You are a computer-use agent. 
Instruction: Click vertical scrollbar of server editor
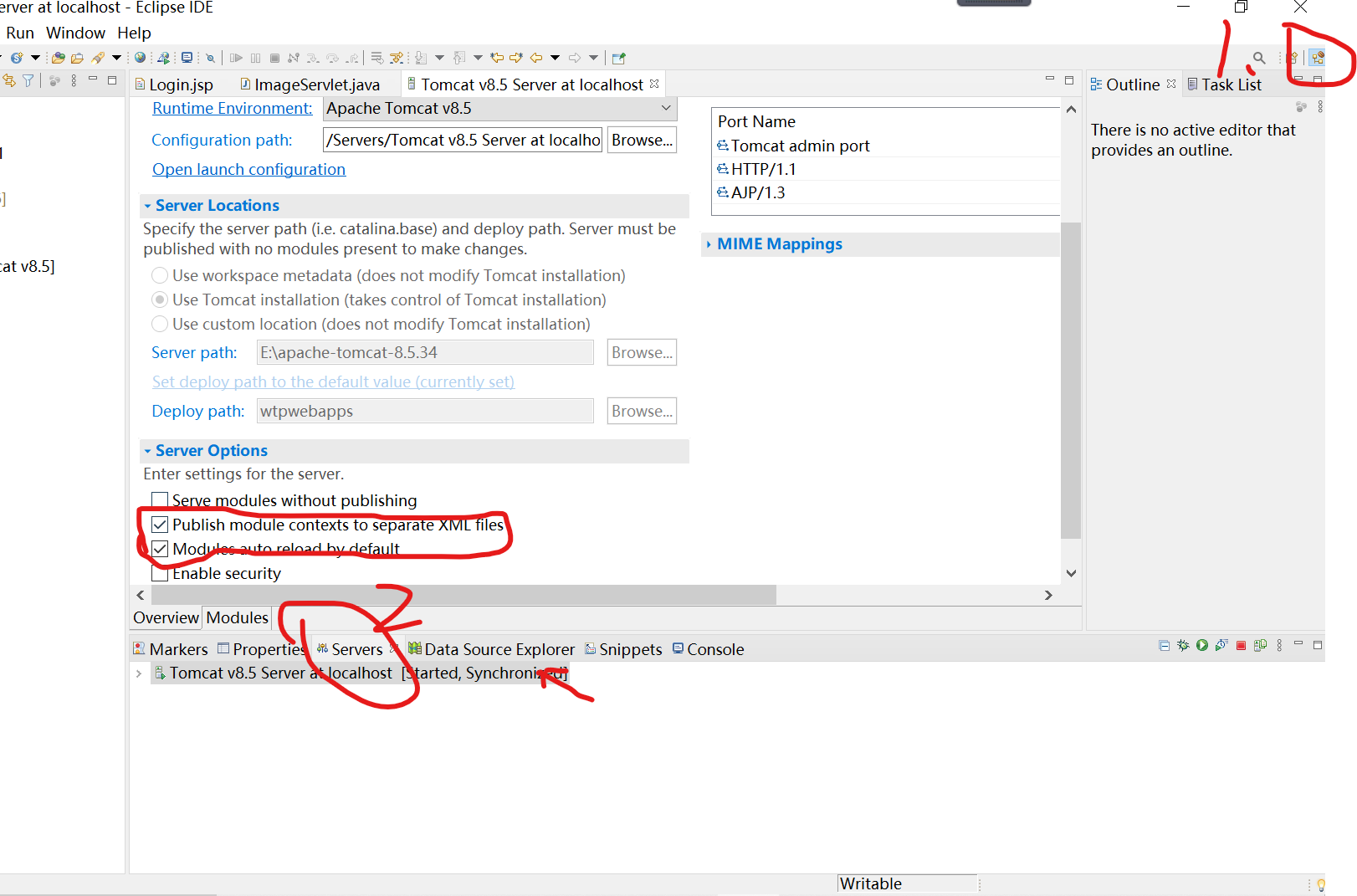coord(1071,381)
